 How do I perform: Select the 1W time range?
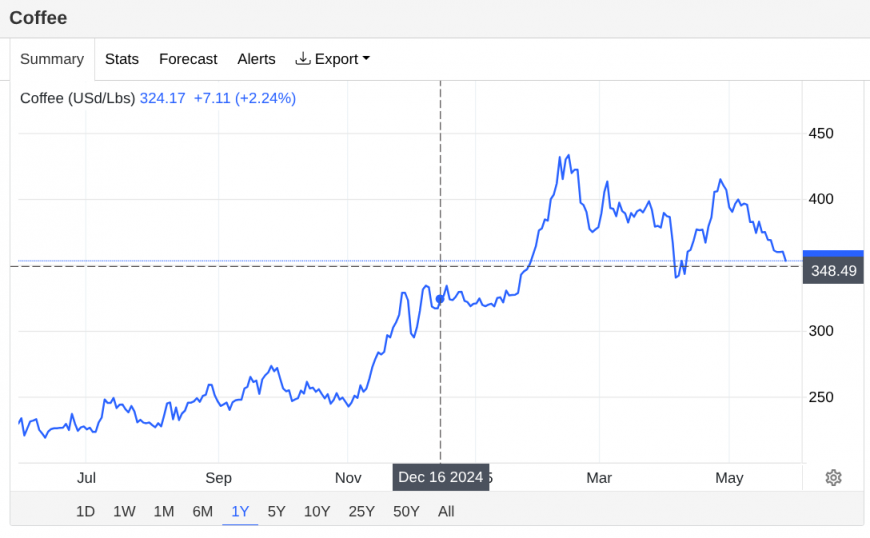(x=124, y=511)
